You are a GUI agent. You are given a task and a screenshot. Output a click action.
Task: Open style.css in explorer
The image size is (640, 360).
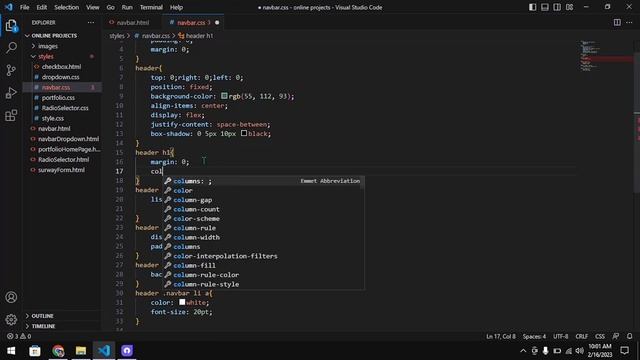(x=53, y=118)
